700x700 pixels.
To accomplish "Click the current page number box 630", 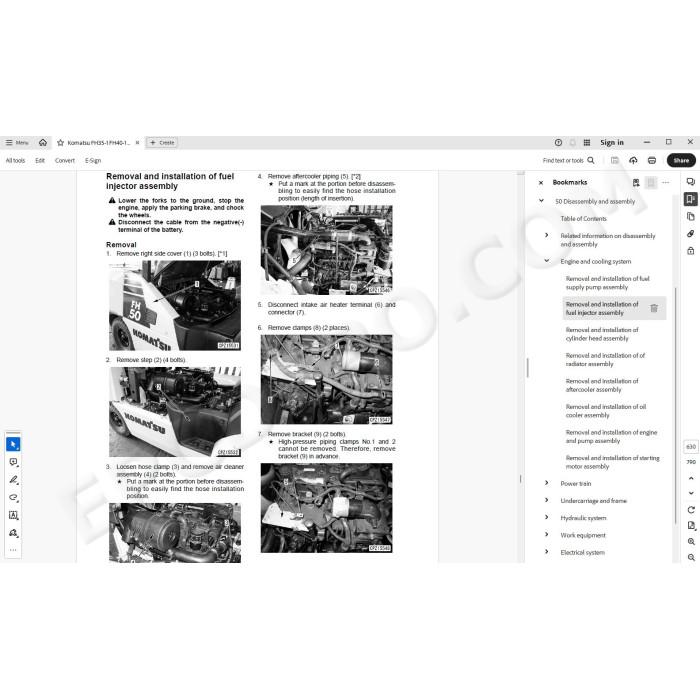I will 691,446.
